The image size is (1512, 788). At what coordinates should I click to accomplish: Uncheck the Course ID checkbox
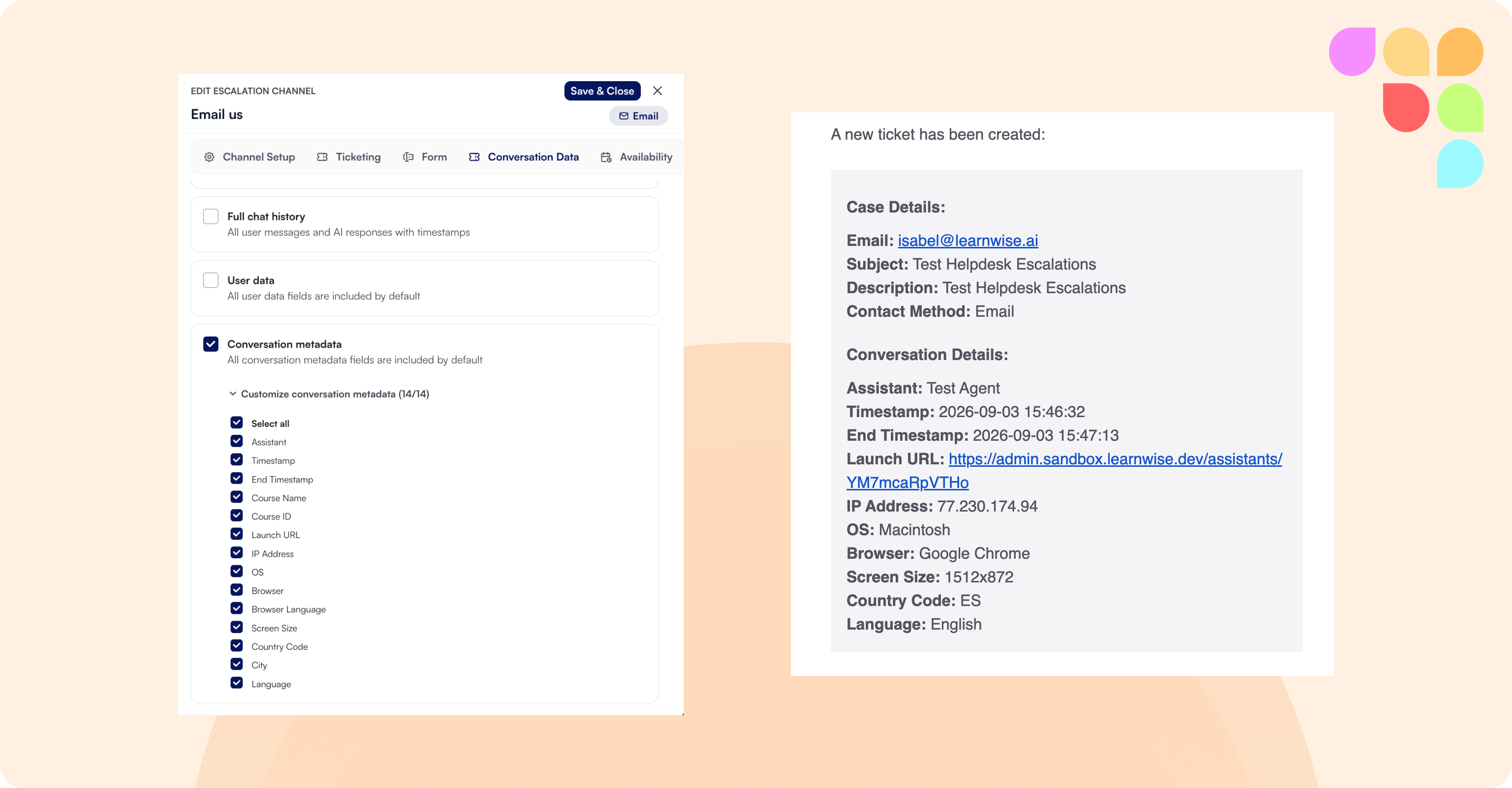tap(237, 515)
